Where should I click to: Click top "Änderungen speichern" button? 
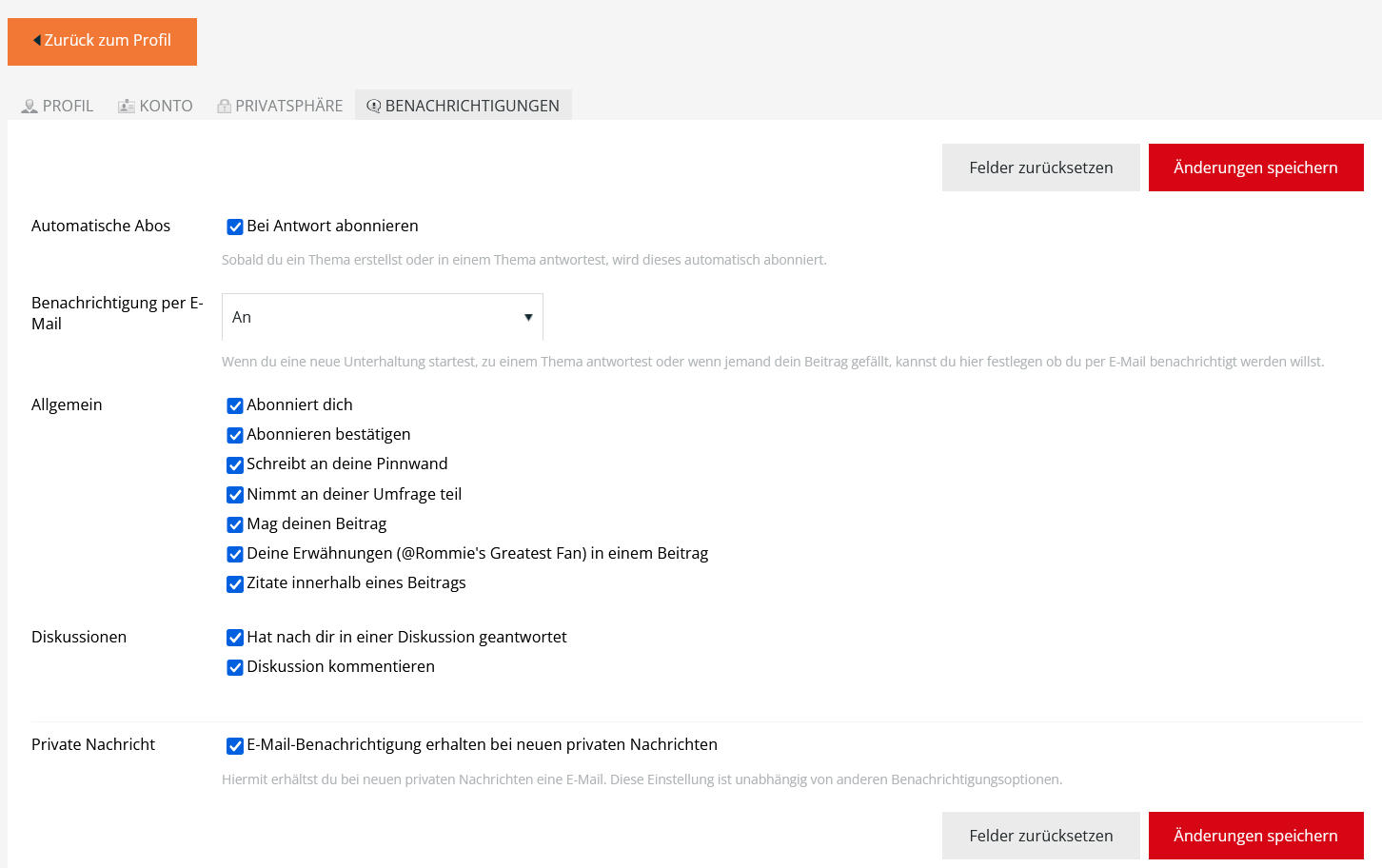(x=1255, y=168)
